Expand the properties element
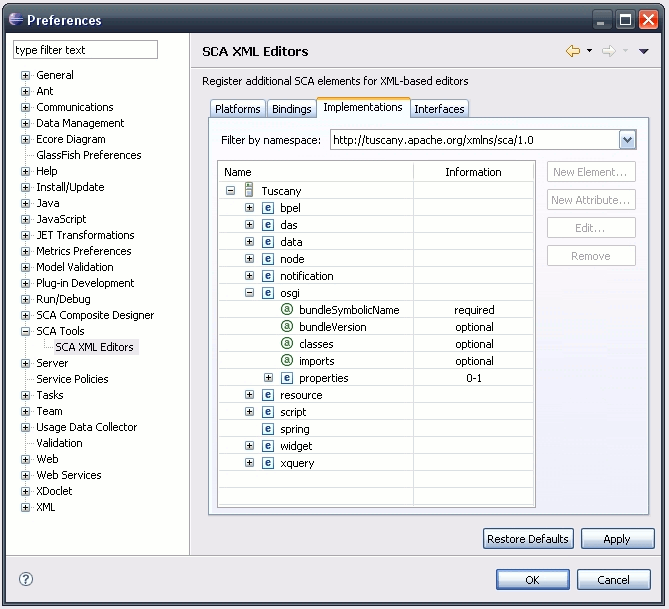Image resolution: width=669 pixels, height=609 pixels. point(268,378)
